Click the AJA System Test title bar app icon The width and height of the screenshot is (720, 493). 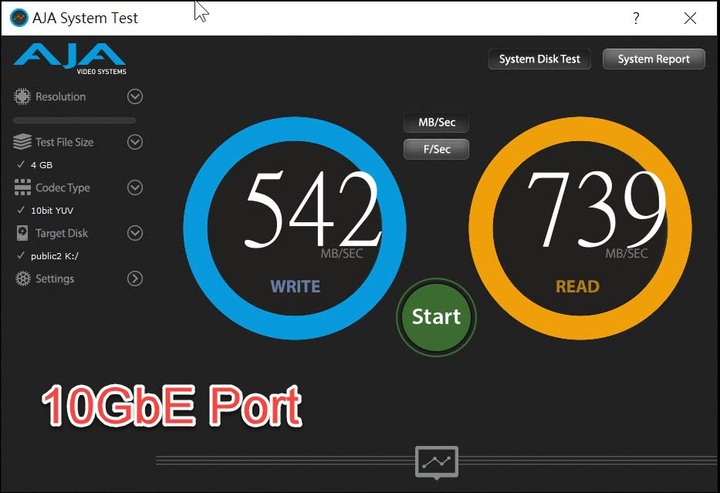coord(19,18)
